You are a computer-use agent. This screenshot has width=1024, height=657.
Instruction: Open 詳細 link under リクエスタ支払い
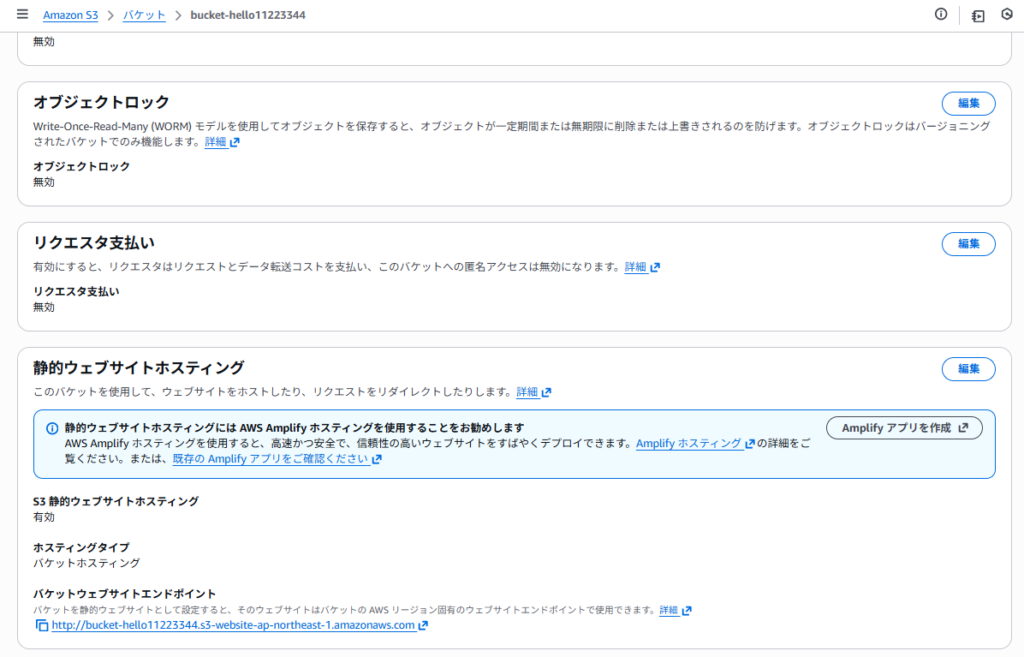coord(636,267)
